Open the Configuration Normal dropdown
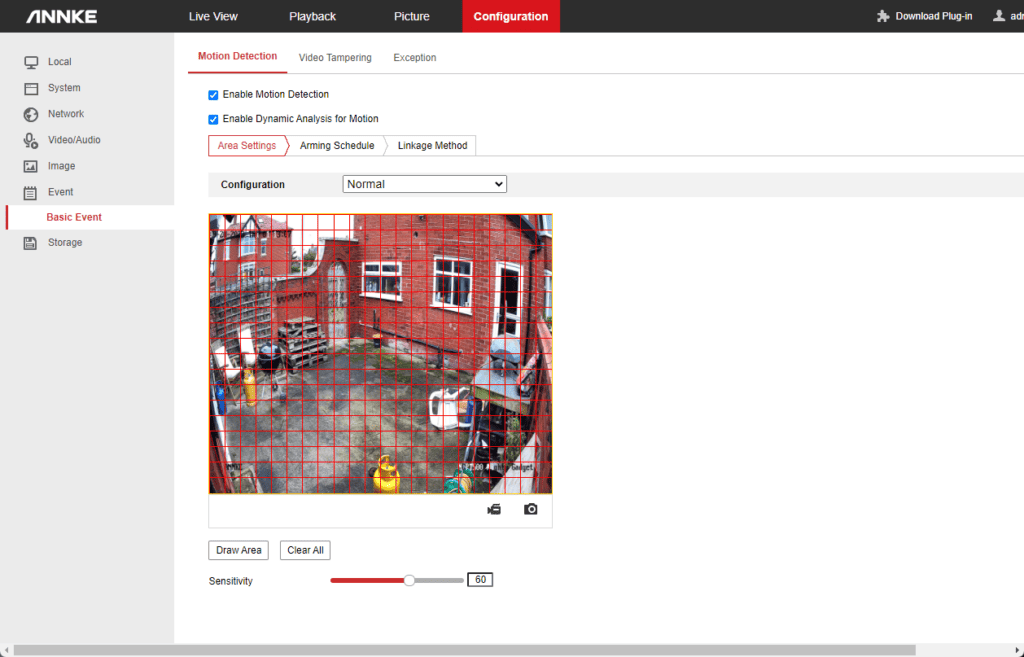This screenshot has height=657, width=1024. coord(424,184)
